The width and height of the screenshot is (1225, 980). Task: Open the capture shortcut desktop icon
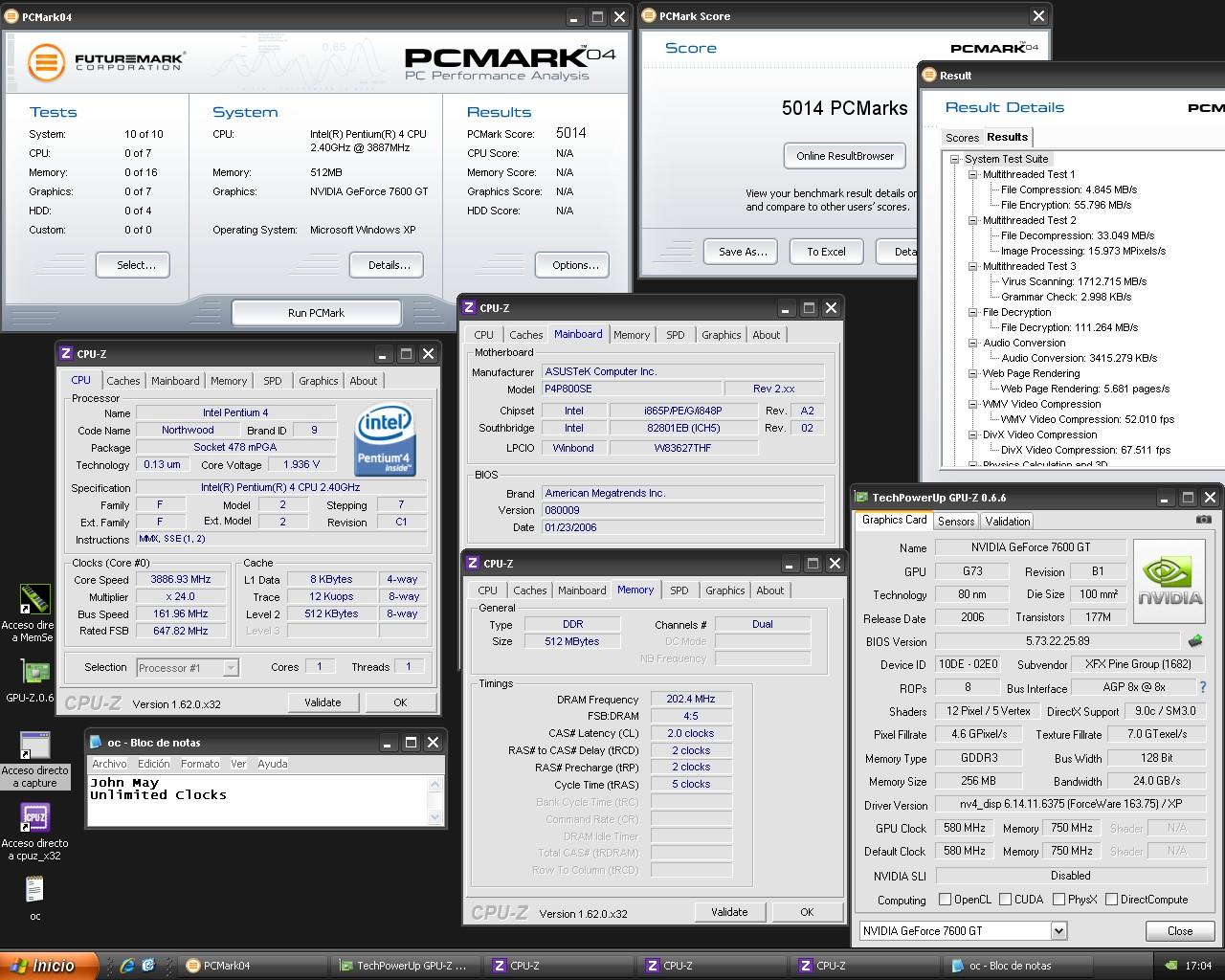point(34,761)
